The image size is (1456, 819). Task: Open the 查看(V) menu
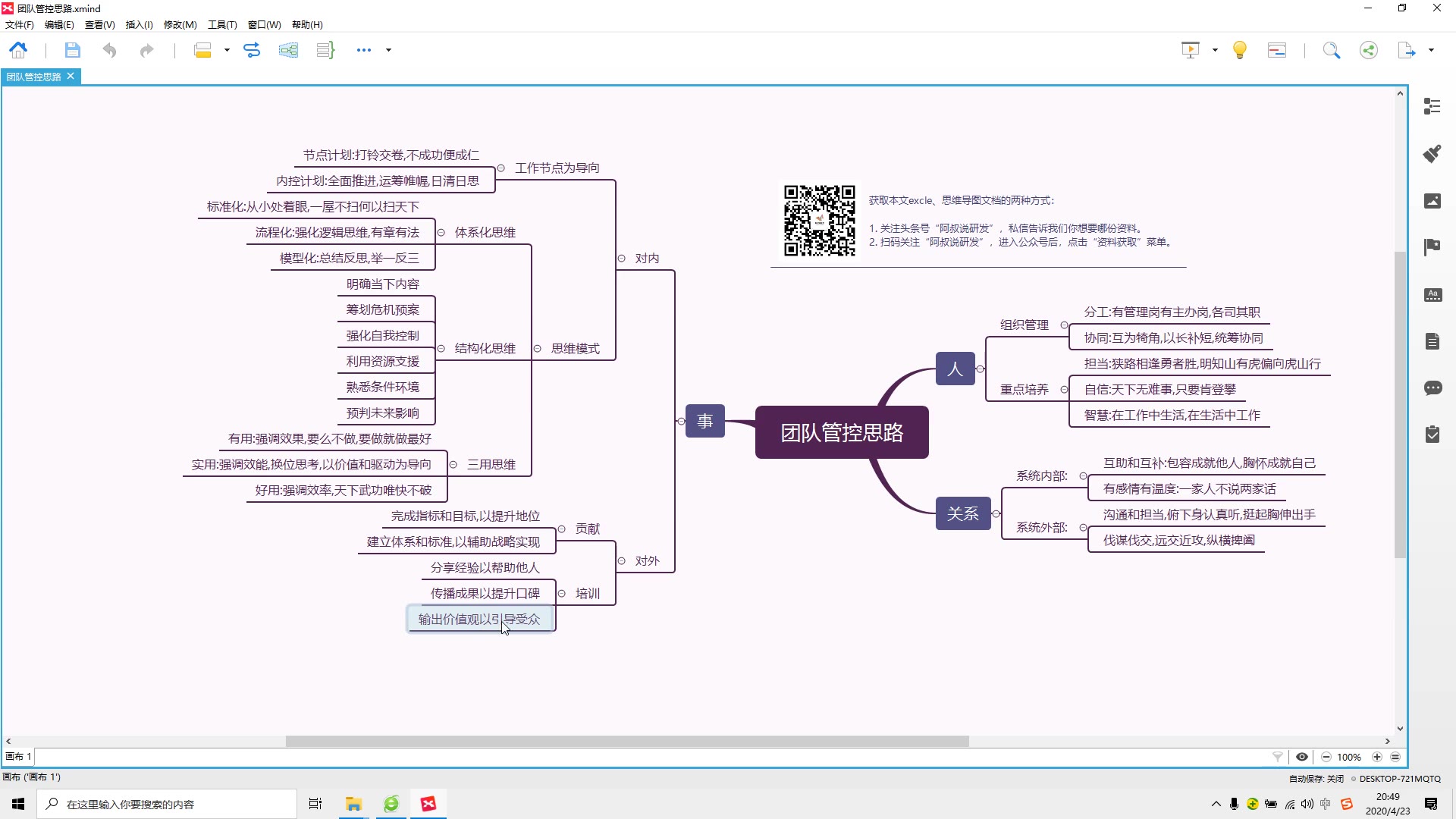[x=99, y=25]
